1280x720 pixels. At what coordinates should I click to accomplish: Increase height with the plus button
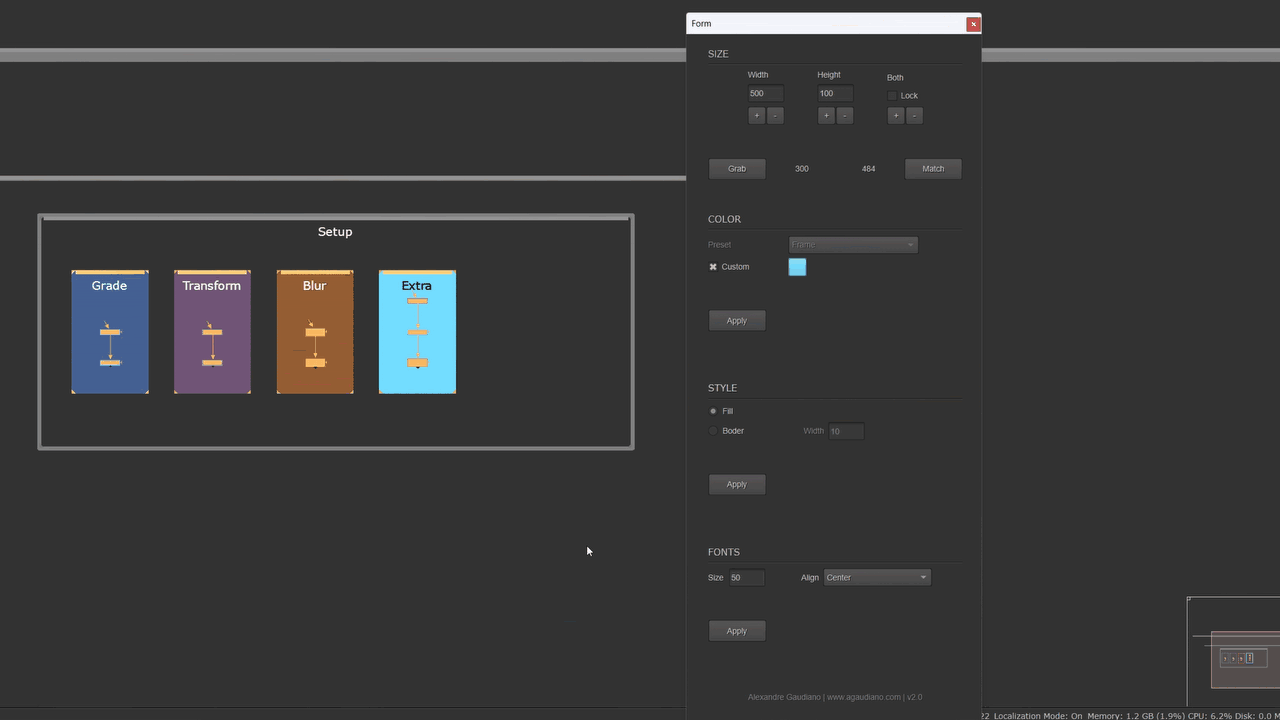pos(826,116)
